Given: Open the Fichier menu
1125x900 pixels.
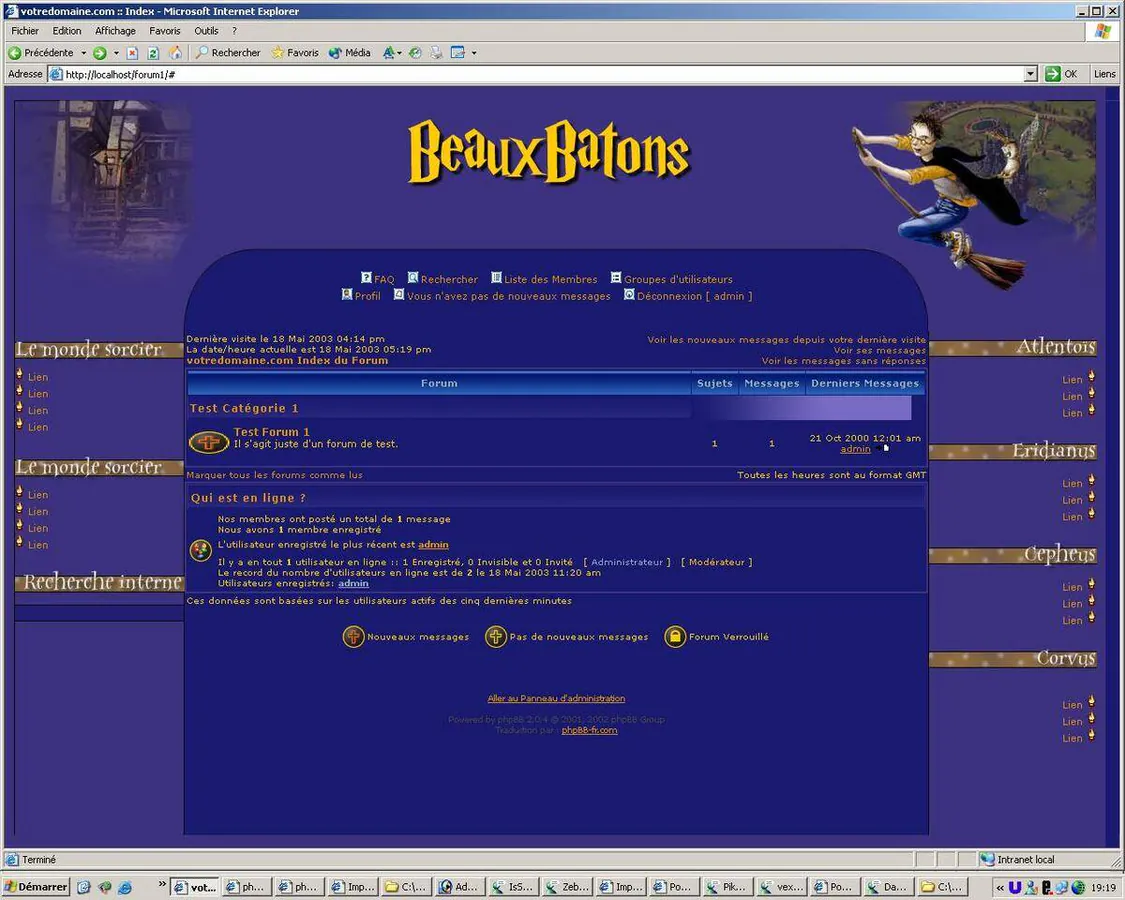Looking at the screenshot, I should click(25, 31).
